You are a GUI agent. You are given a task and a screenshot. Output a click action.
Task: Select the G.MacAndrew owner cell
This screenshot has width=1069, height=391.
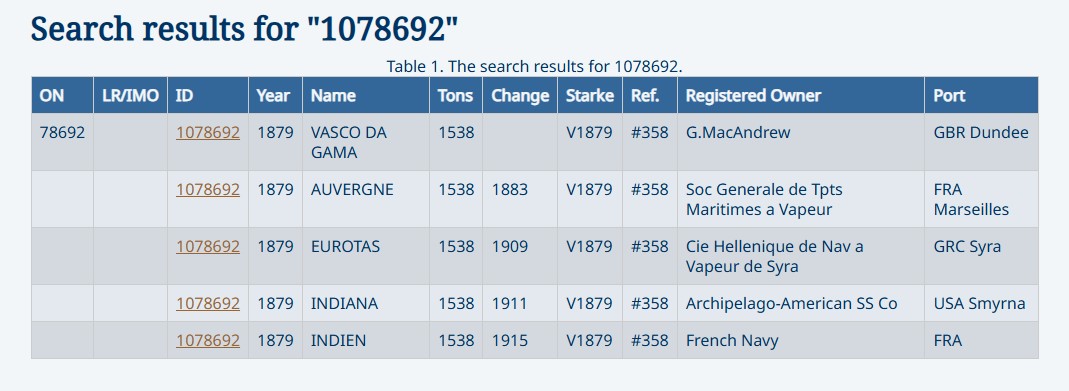coord(801,142)
